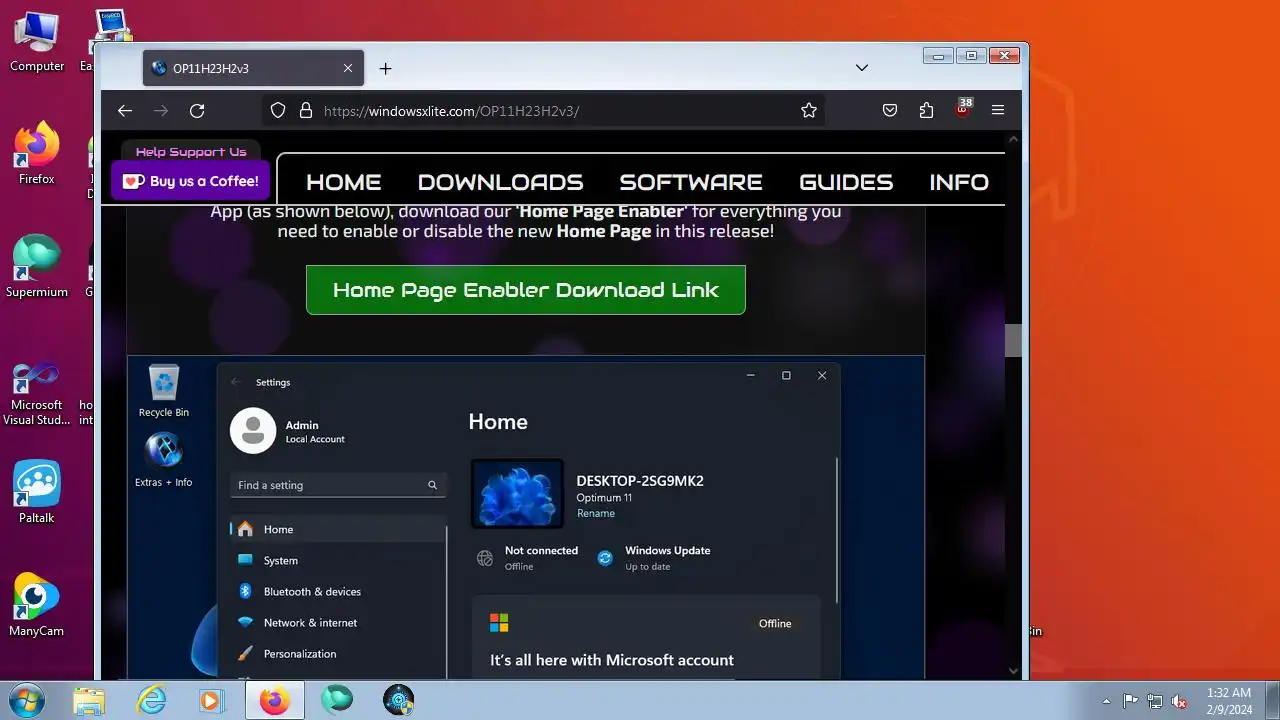Open a new tab with plus button
This screenshot has width=1280, height=720.
385,68
